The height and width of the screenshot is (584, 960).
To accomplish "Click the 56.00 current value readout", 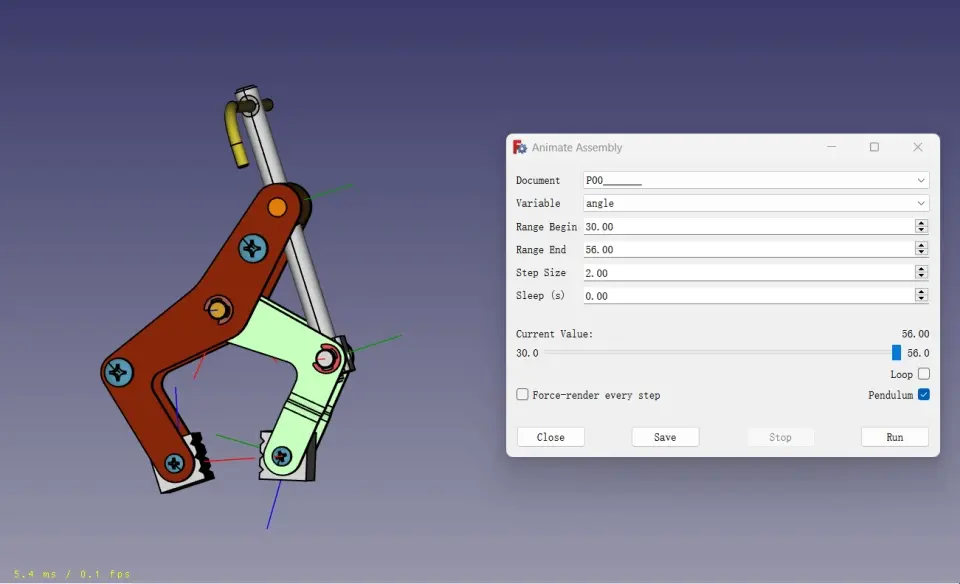I will [x=915, y=334].
